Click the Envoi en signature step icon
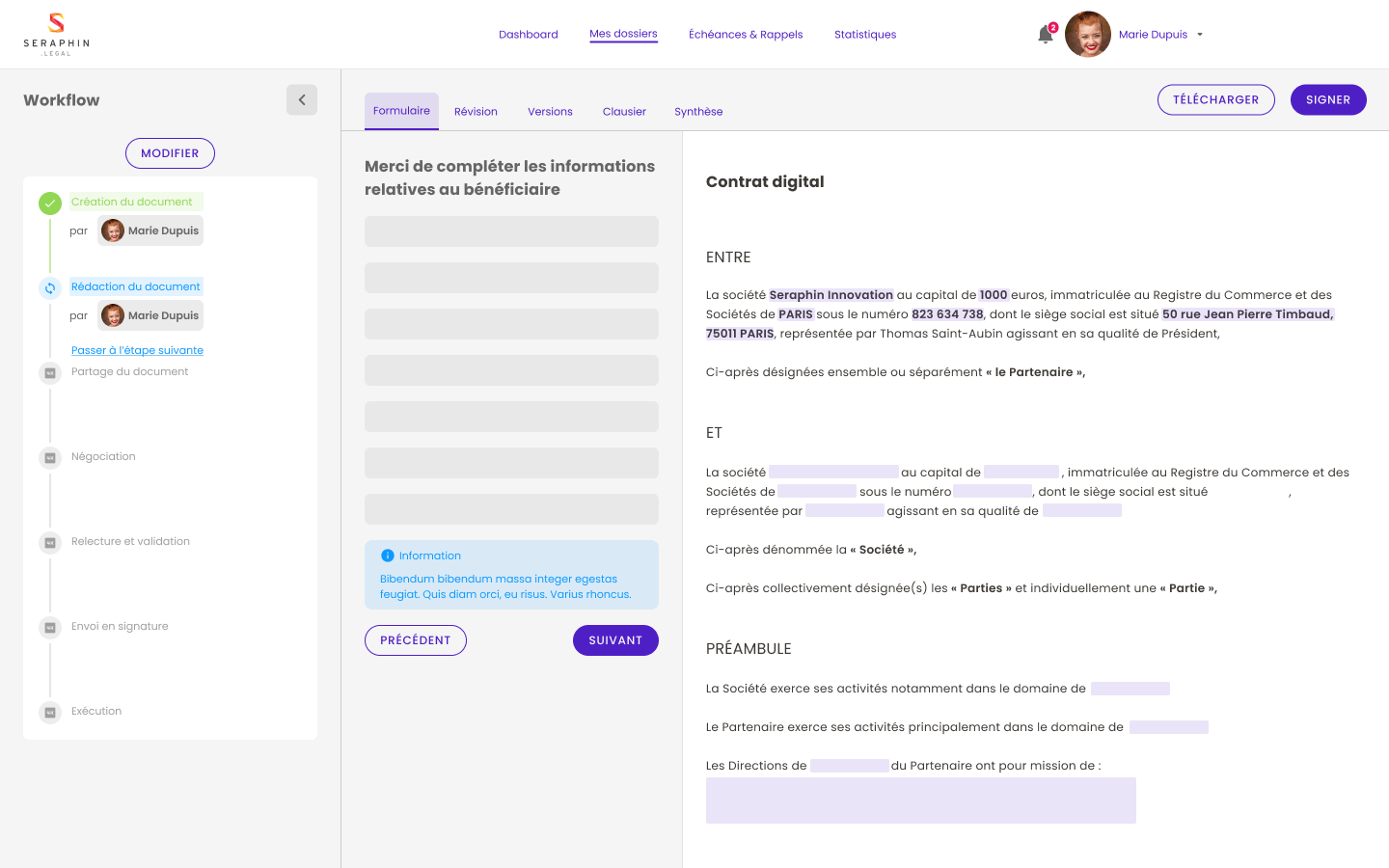 49,627
